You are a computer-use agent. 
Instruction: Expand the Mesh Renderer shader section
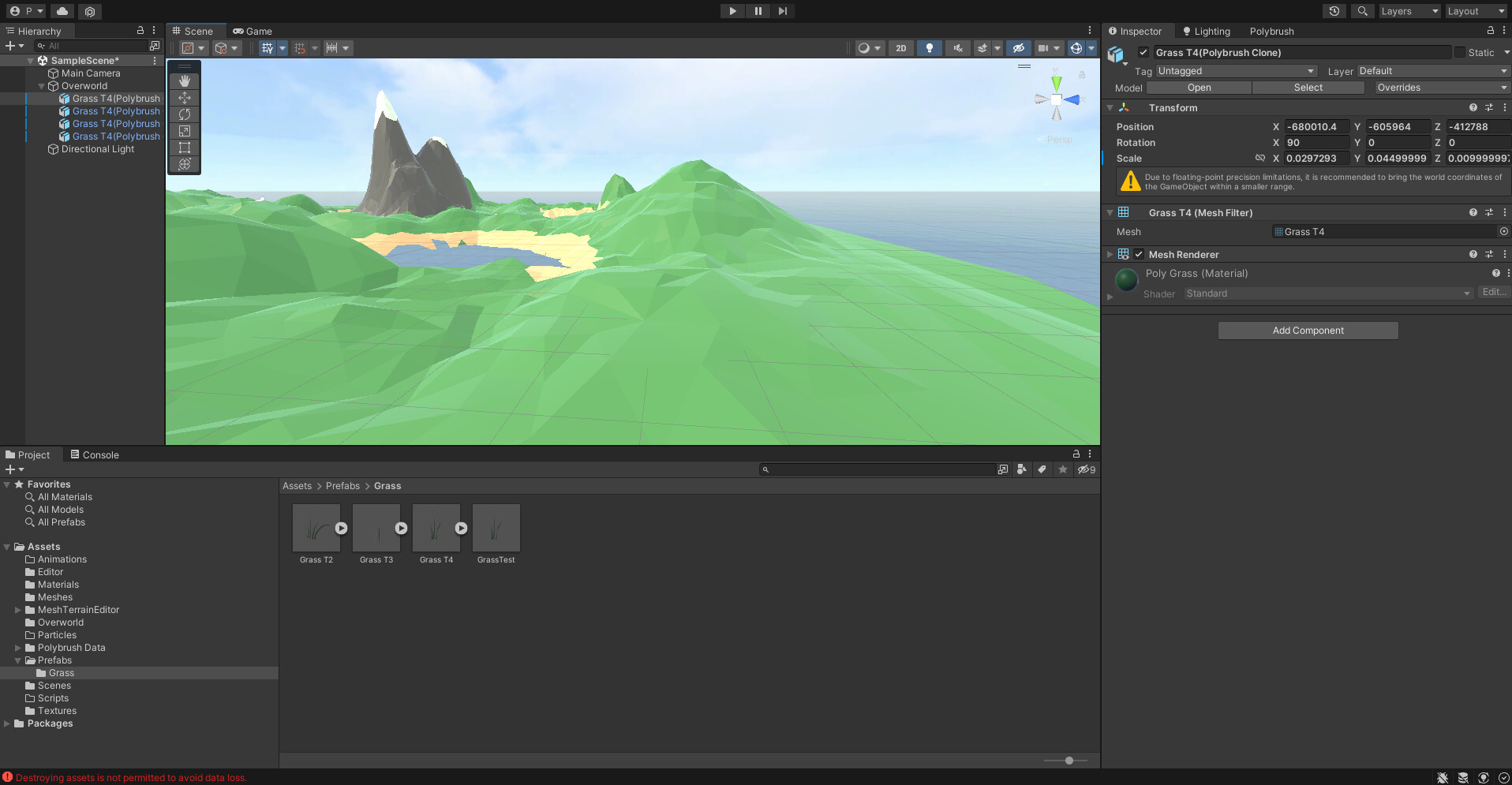1110,296
